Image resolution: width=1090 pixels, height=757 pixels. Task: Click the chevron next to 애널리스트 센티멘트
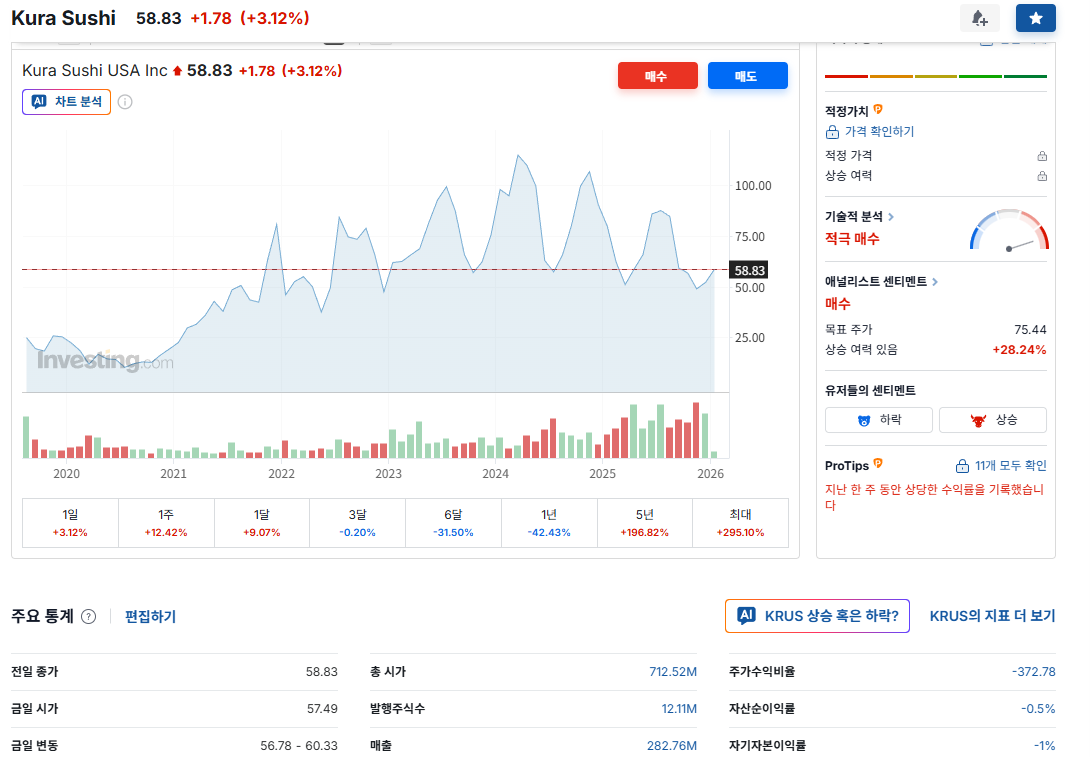pos(935,282)
